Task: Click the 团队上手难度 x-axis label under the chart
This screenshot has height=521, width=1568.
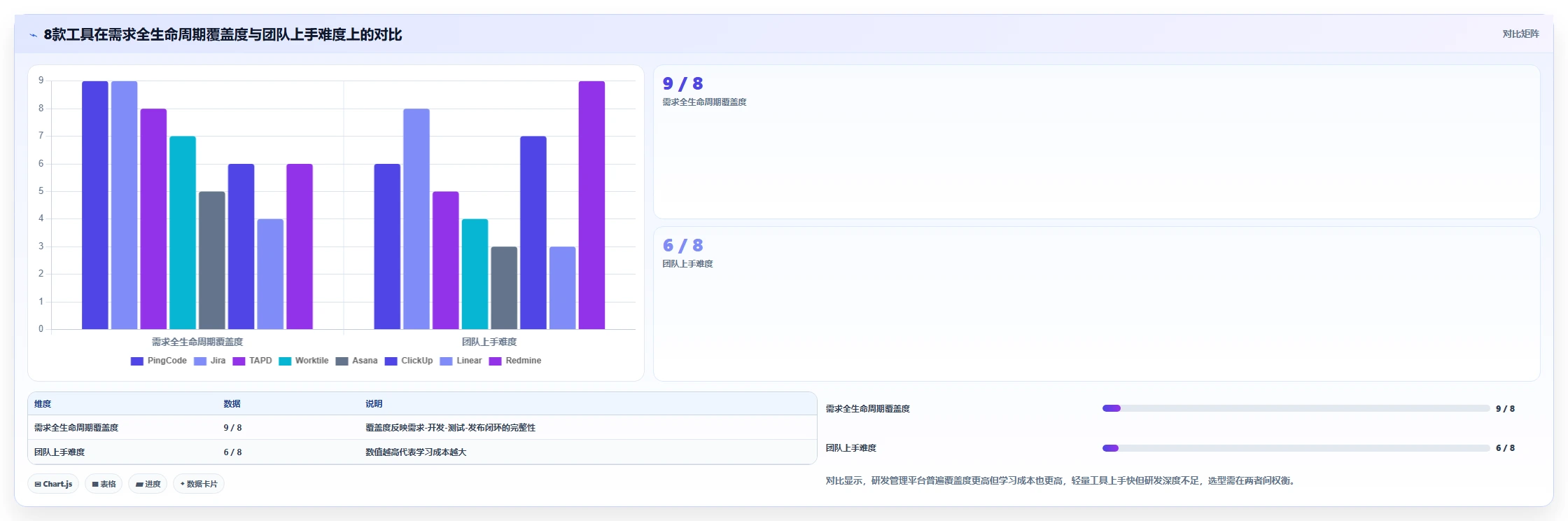Action: click(489, 342)
